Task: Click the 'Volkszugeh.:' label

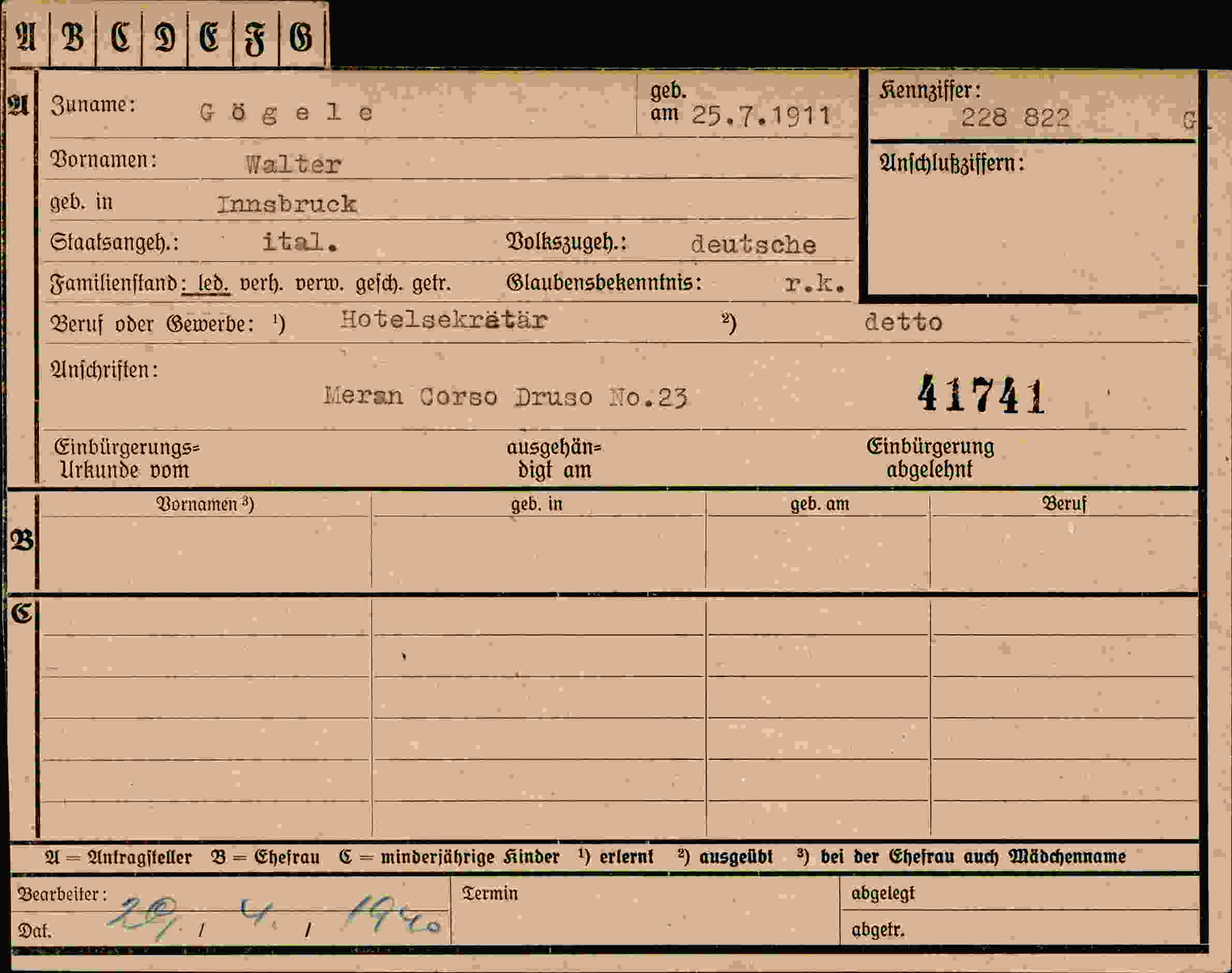Action: click(x=566, y=243)
